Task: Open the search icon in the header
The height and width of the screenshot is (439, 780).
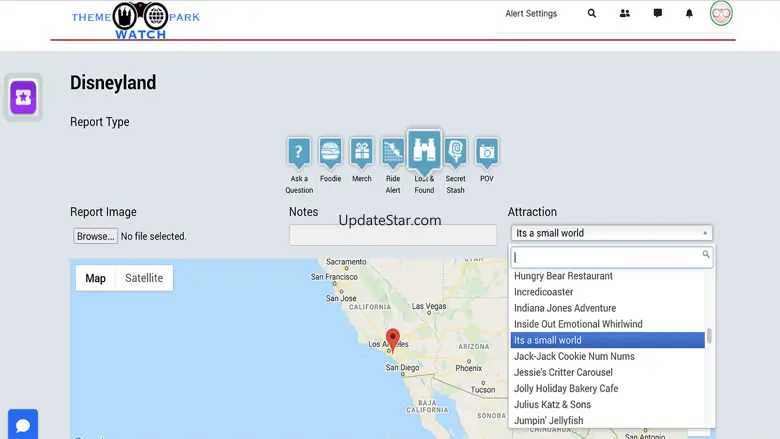Action: (x=591, y=13)
